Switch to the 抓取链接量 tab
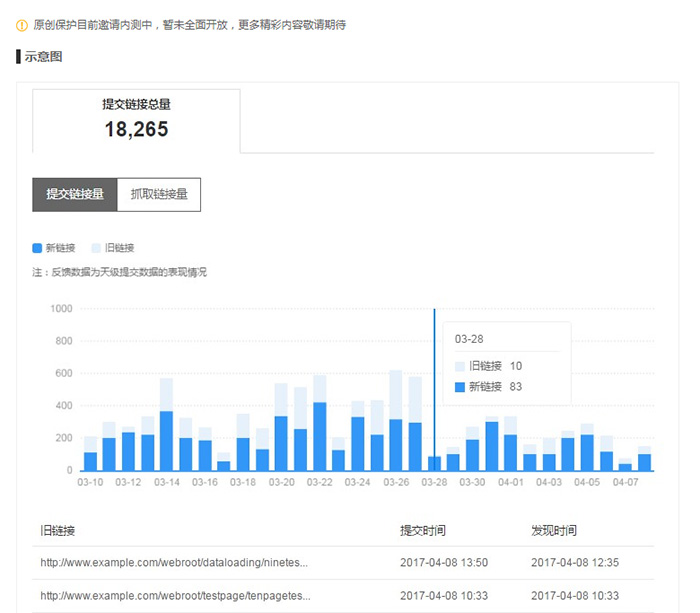This screenshot has height=613, width=700. click(x=159, y=194)
